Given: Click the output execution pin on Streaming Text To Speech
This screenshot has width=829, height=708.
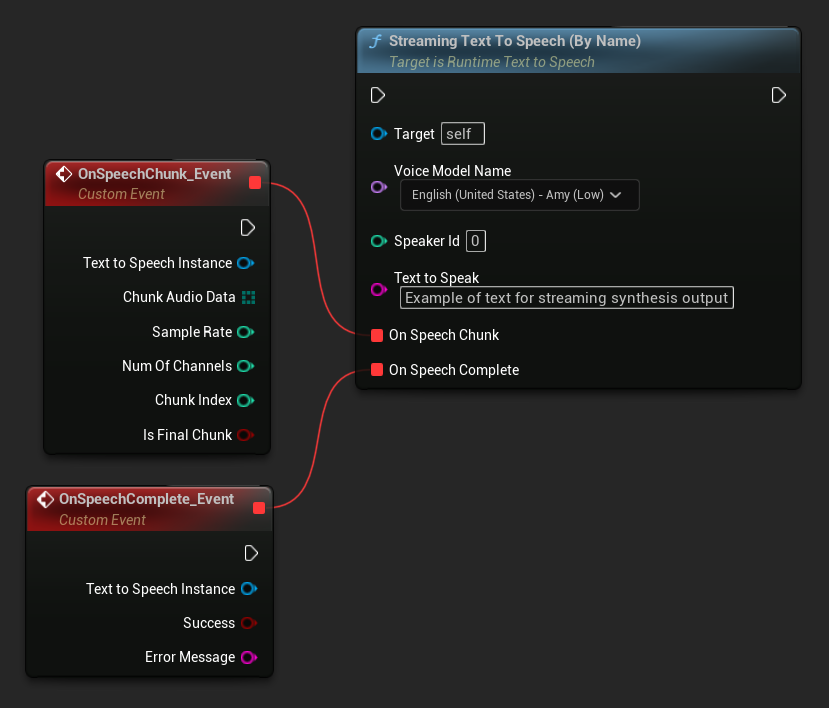Looking at the screenshot, I should point(778,95).
